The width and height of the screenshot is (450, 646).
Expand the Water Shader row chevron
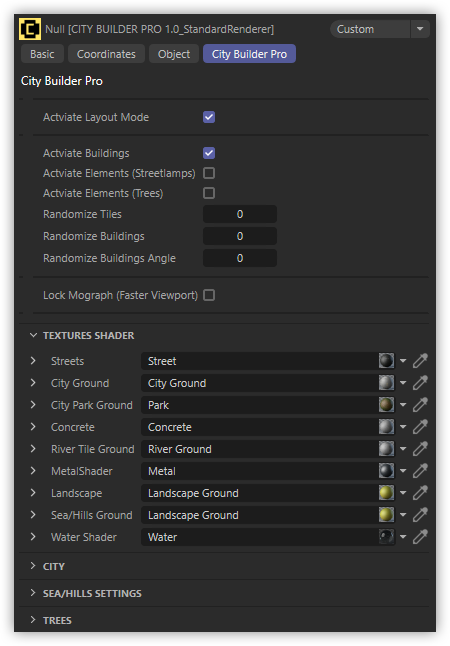pyautogui.click(x=33, y=537)
